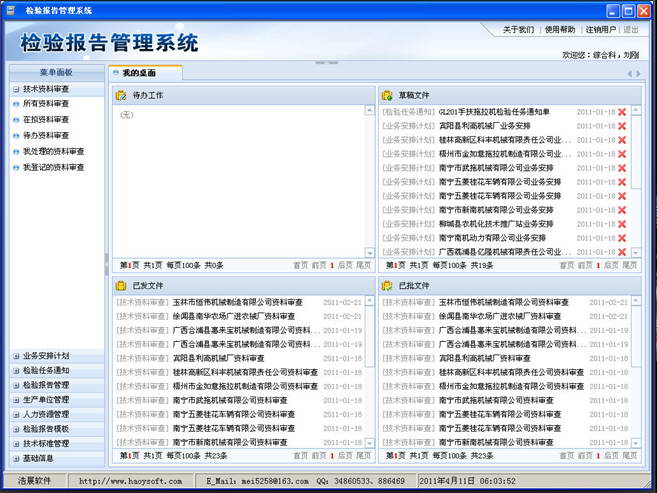Image resolution: width=657 pixels, height=493 pixels.
Task: Expand the 检验报告管理 menu group
Action: tap(16, 385)
